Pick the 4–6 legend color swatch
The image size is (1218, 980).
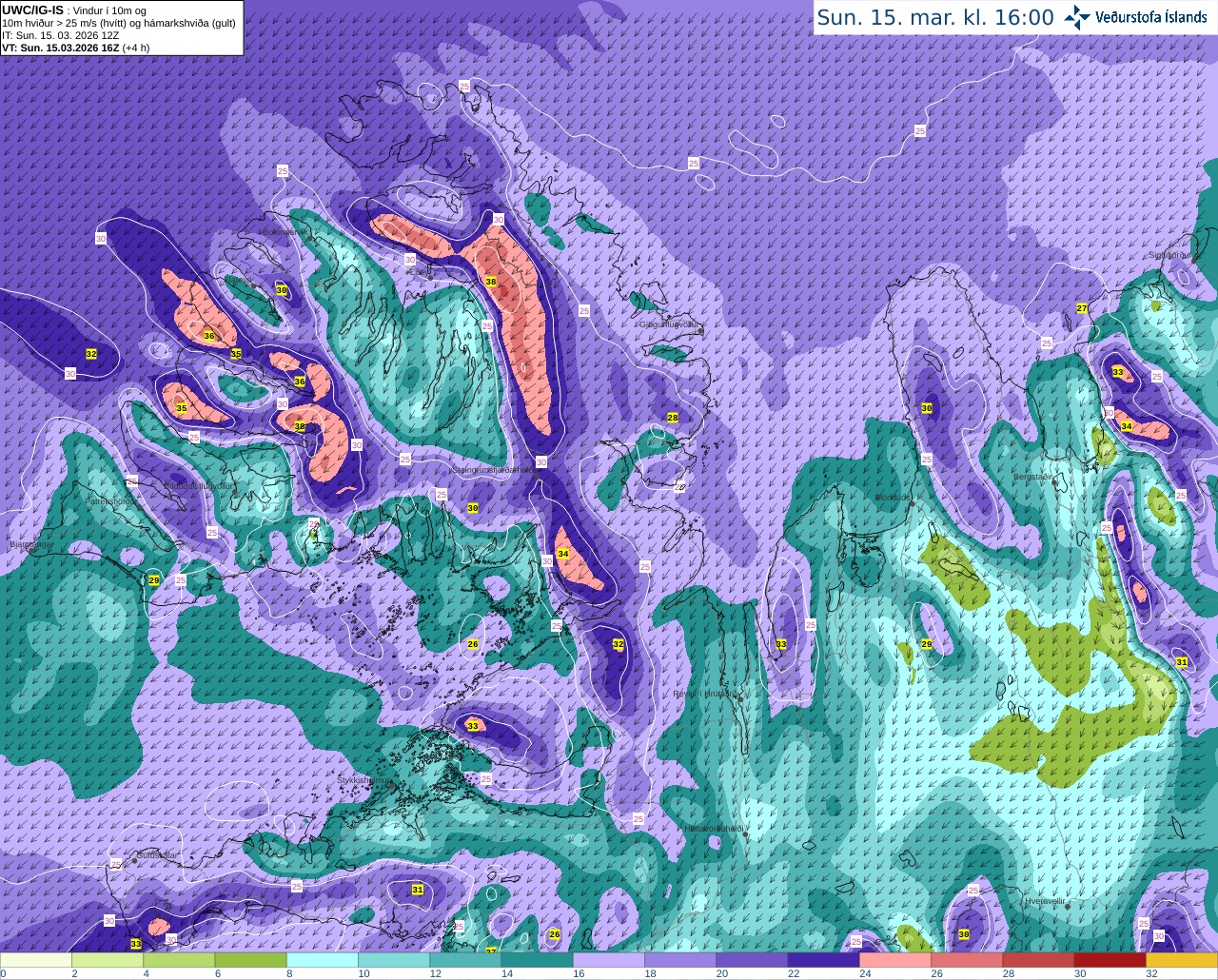(x=179, y=959)
